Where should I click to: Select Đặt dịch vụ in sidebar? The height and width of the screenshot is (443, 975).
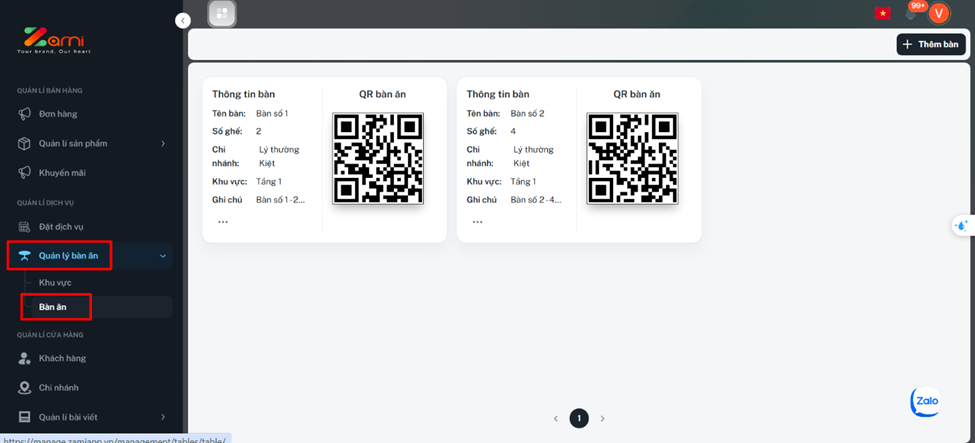pos(61,227)
